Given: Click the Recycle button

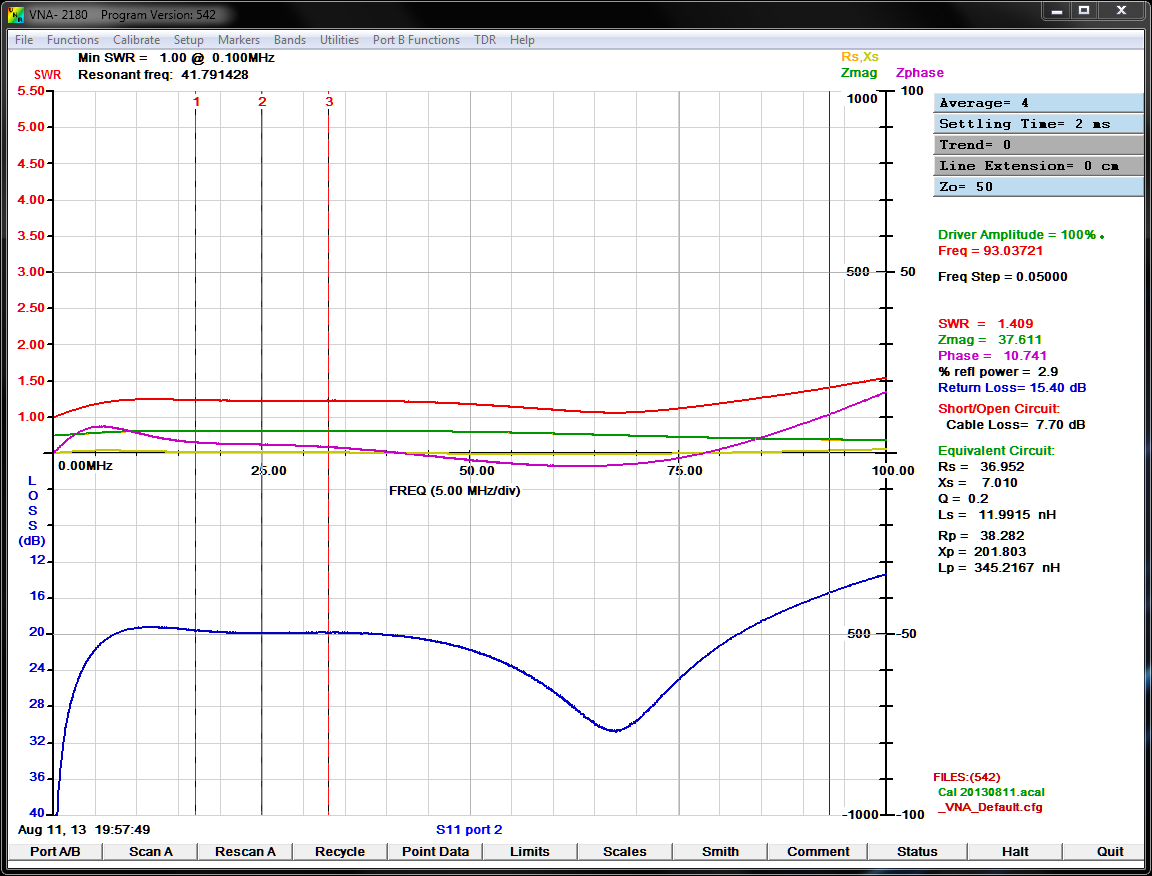Looking at the screenshot, I should coord(340,852).
